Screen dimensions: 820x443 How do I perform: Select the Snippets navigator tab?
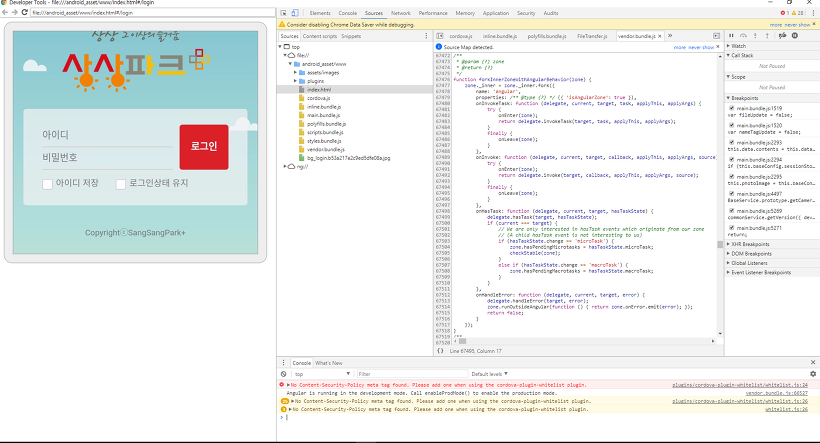[351, 36]
